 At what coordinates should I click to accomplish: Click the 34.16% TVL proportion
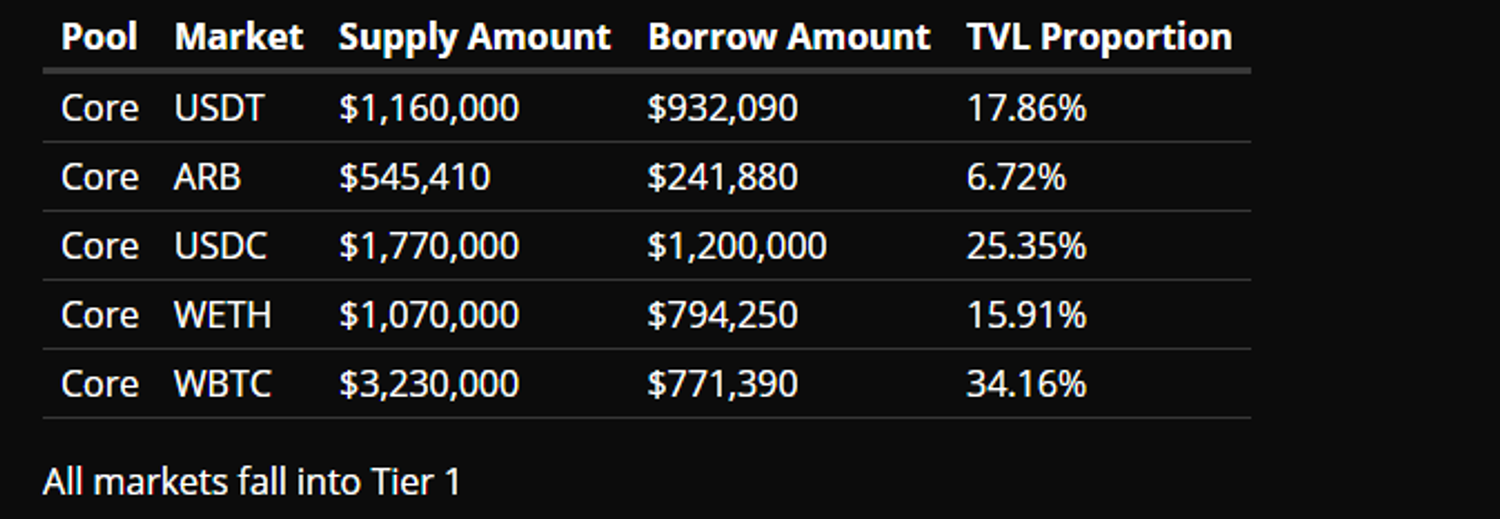coord(1026,384)
